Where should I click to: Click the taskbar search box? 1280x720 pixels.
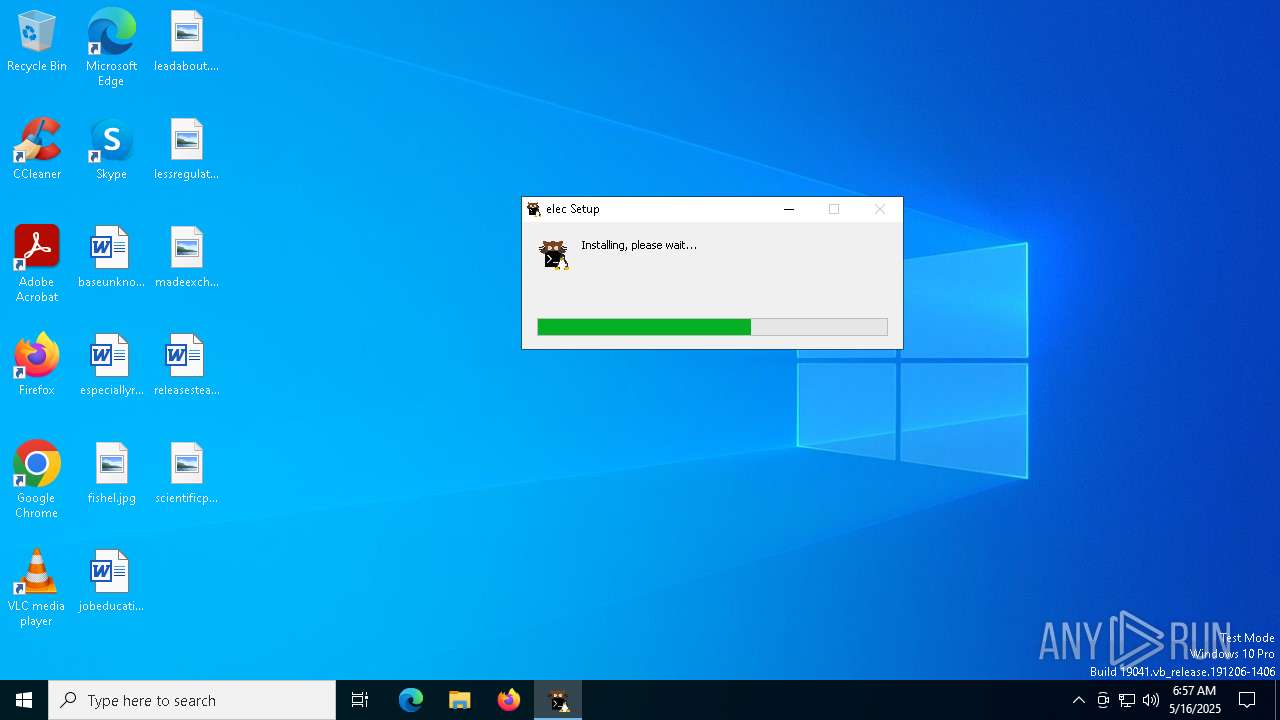(x=192, y=700)
